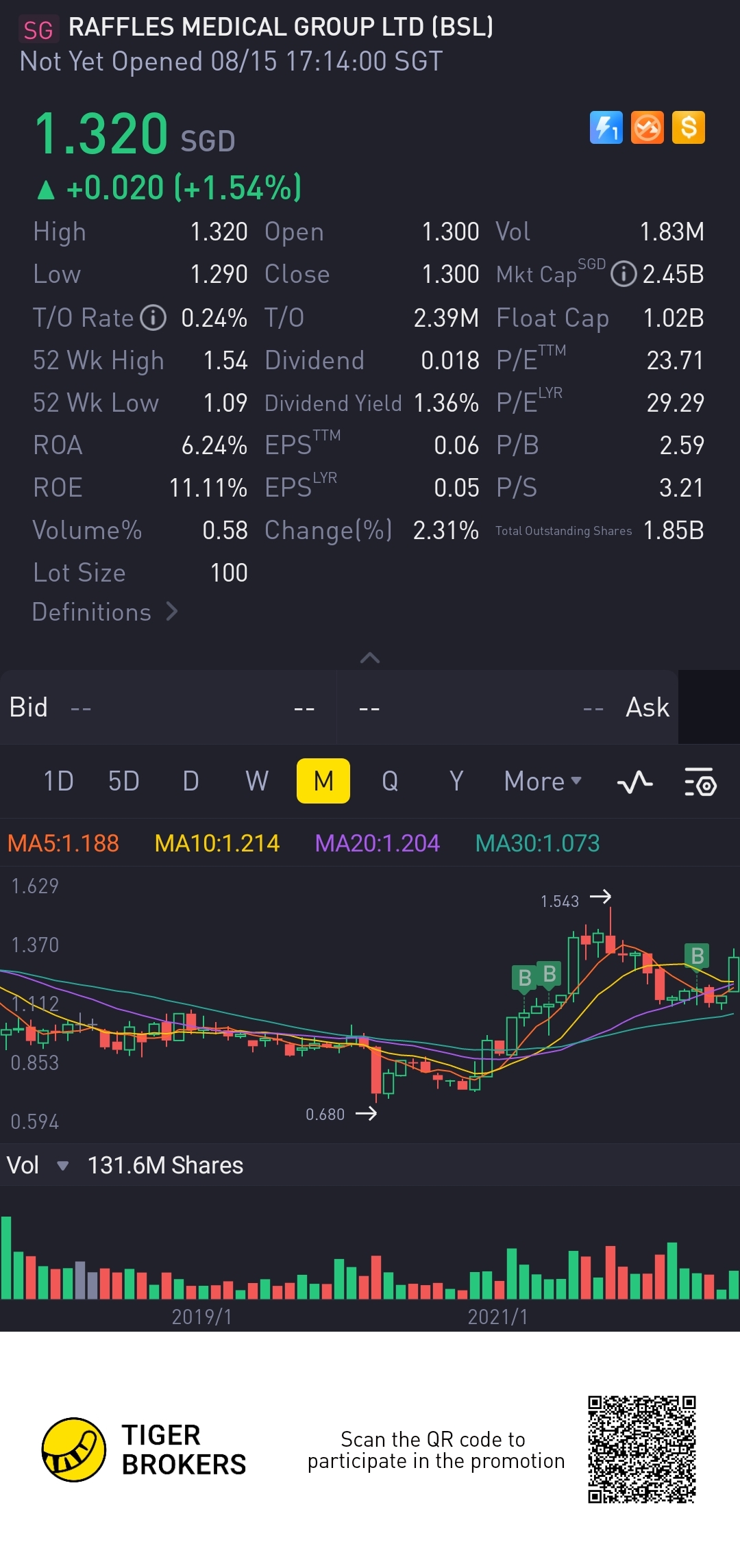Tap the Scan the QR code promotion text

(x=436, y=1450)
